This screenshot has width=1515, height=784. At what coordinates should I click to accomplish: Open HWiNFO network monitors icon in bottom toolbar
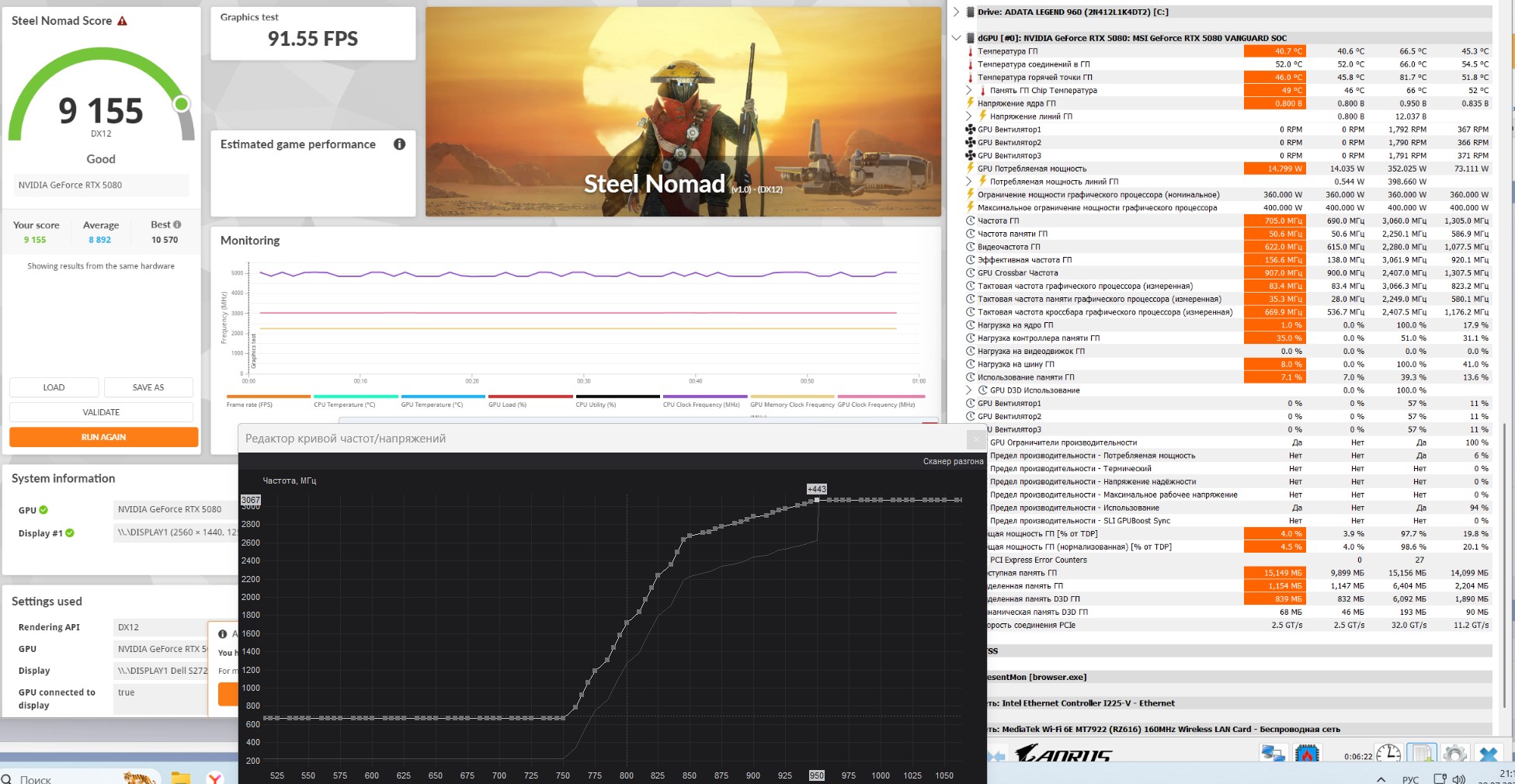pos(1274,754)
